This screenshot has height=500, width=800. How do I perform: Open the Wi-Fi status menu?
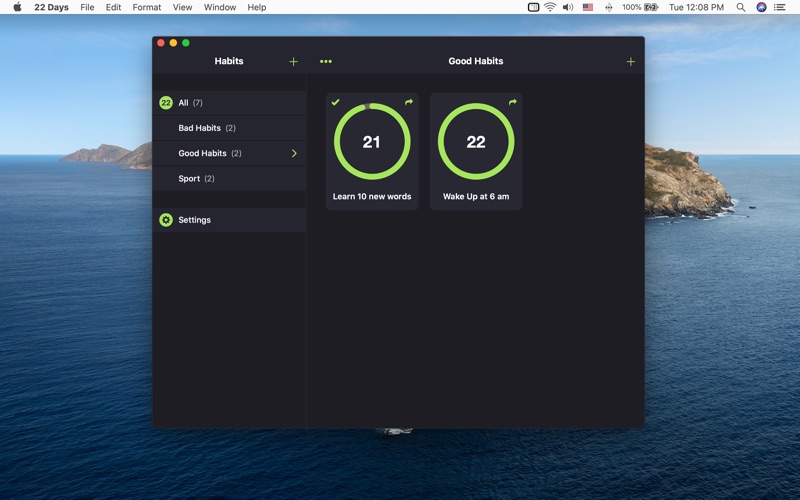pos(549,7)
